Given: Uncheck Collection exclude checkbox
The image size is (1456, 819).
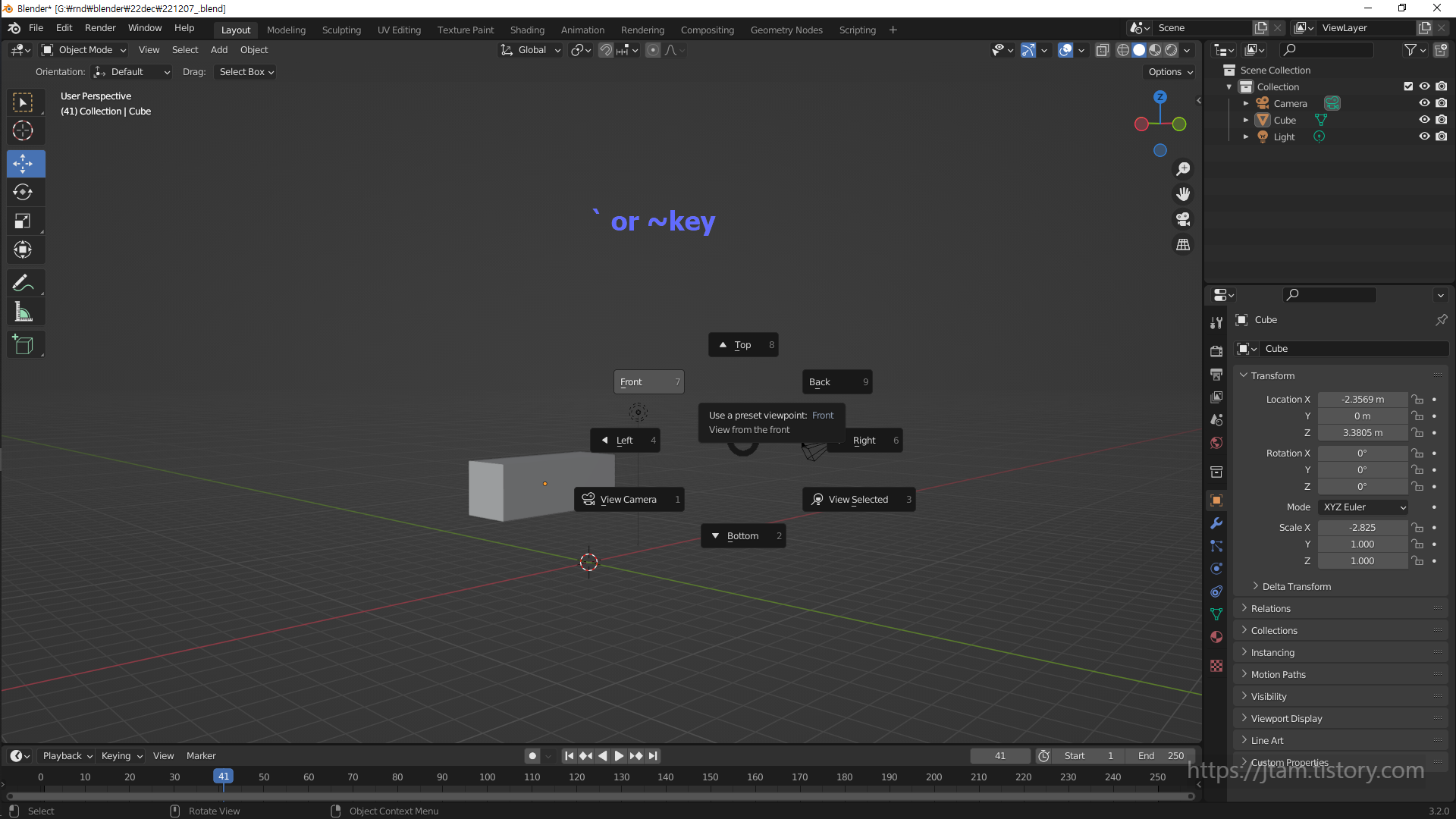Looking at the screenshot, I should click(x=1408, y=86).
